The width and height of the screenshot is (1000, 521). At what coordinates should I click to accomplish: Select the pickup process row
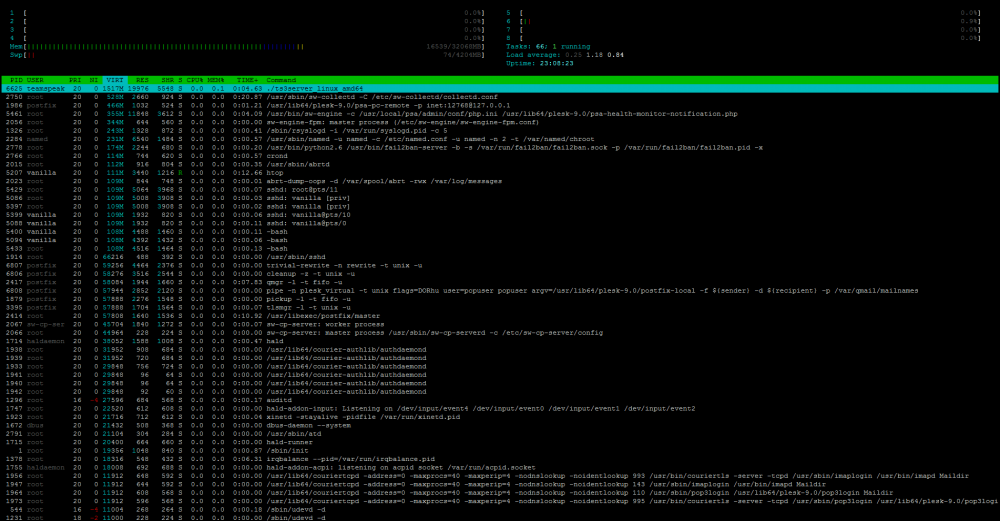click(500, 299)
